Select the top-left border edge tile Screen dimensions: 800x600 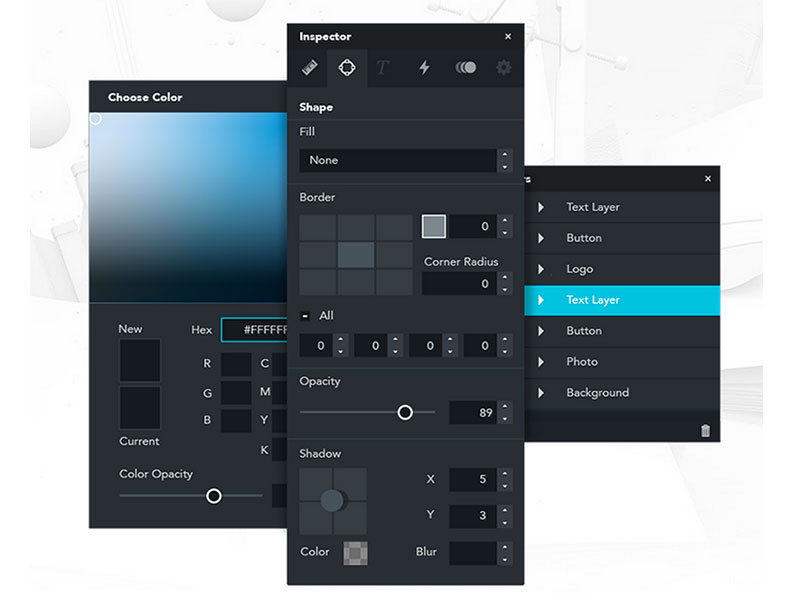[316, 228]
